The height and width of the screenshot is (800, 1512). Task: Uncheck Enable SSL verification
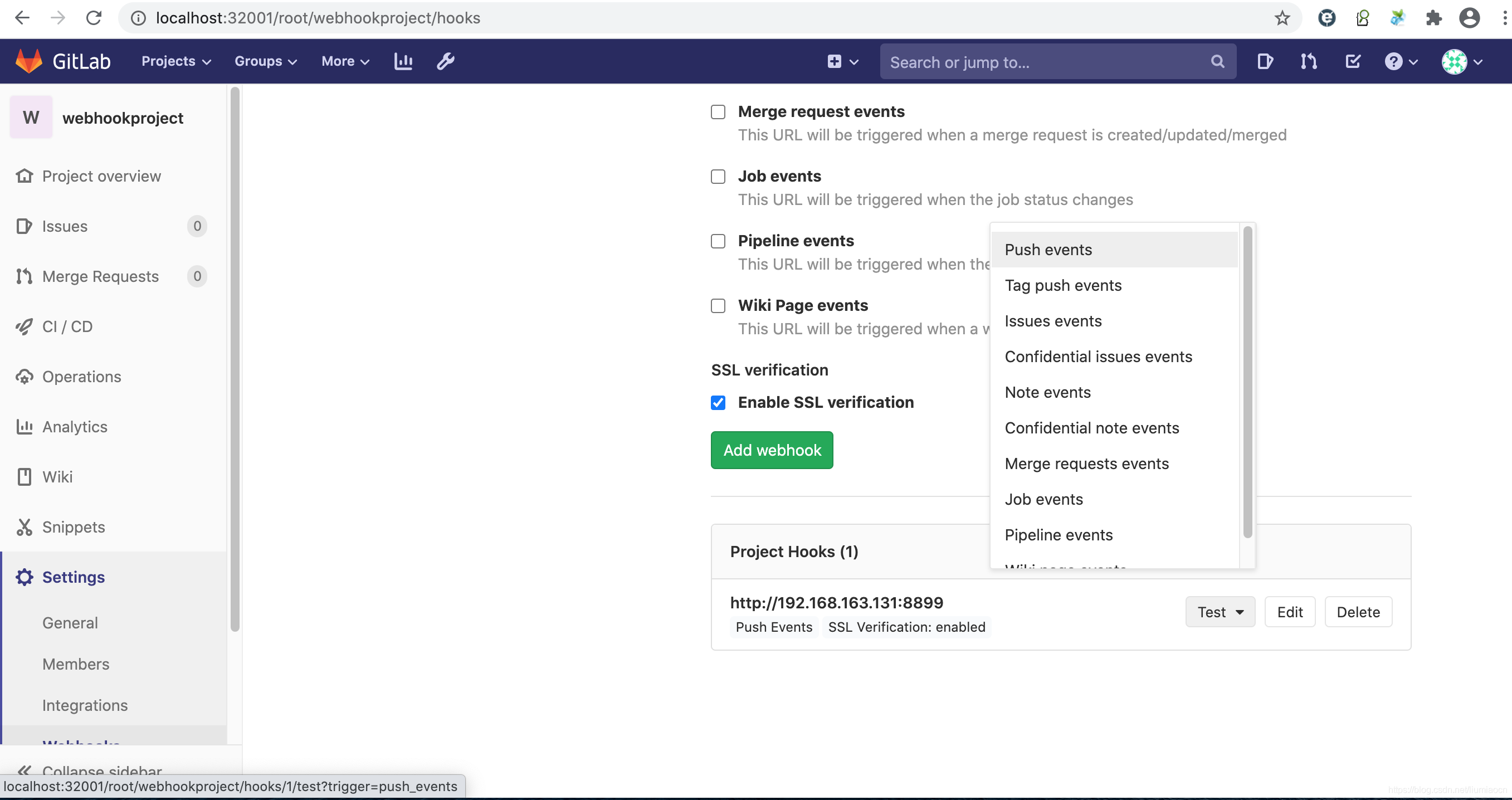coord(718,403)
